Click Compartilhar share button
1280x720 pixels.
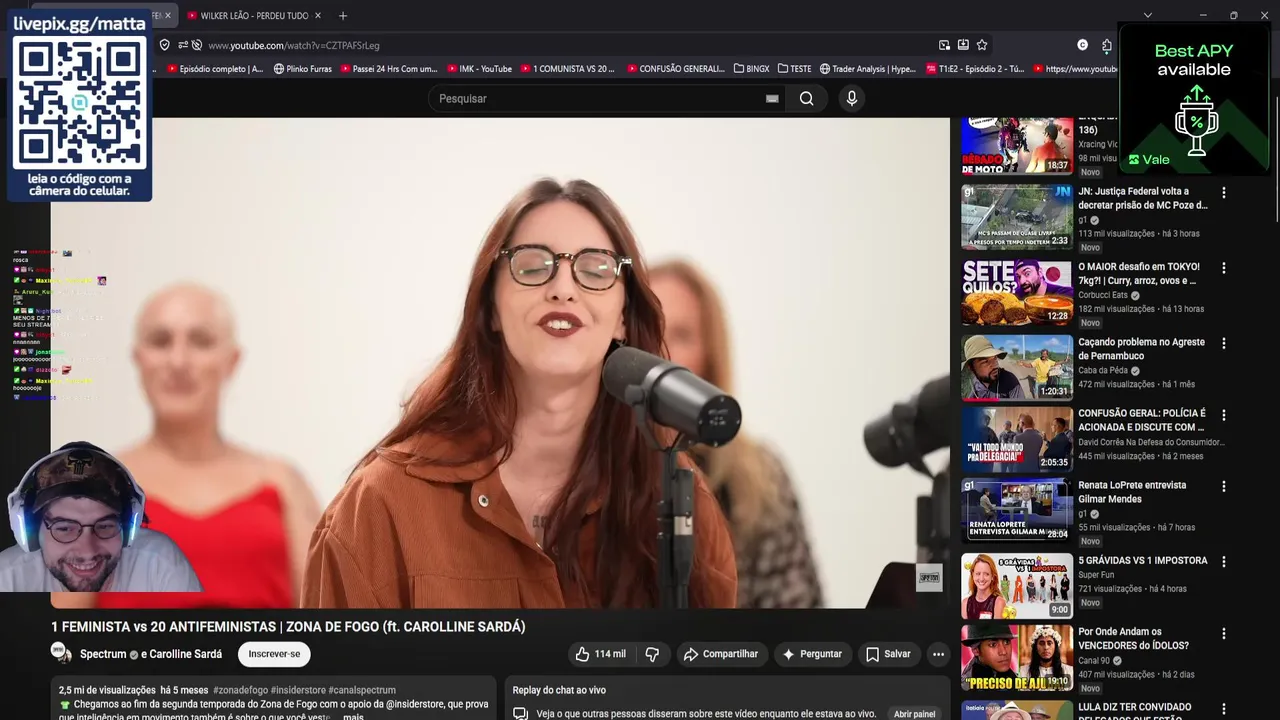pyautogui.click(x=720, y=654)
